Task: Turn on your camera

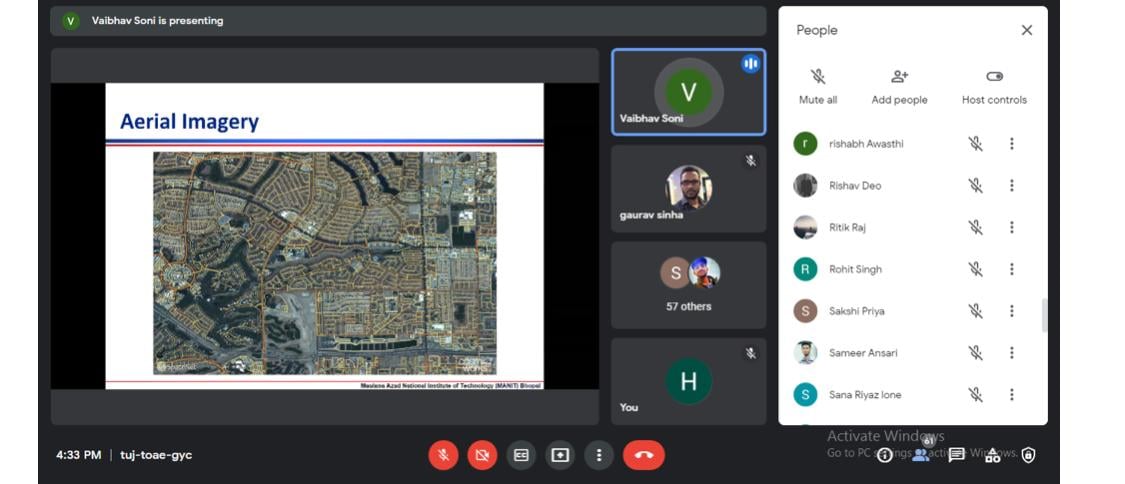Action: [x=482, y=455]
